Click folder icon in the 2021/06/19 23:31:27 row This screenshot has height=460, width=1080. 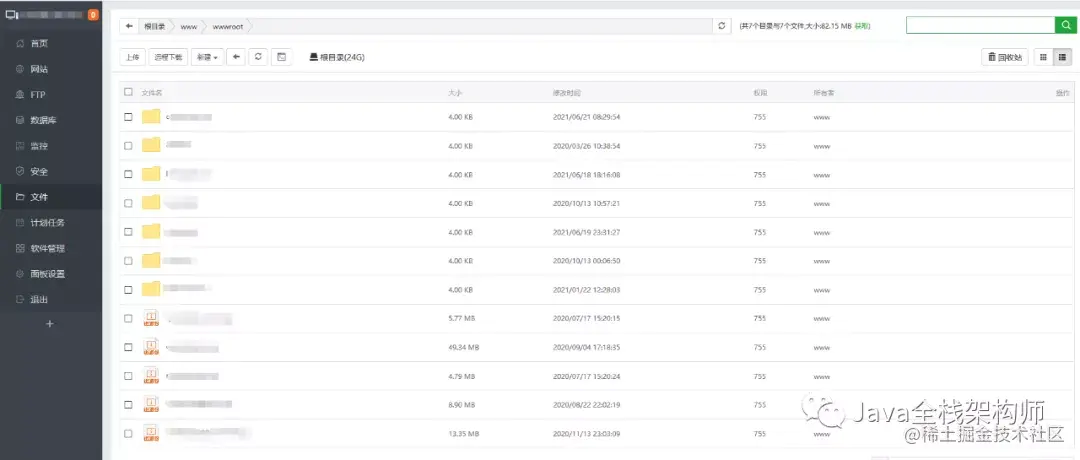151,232
